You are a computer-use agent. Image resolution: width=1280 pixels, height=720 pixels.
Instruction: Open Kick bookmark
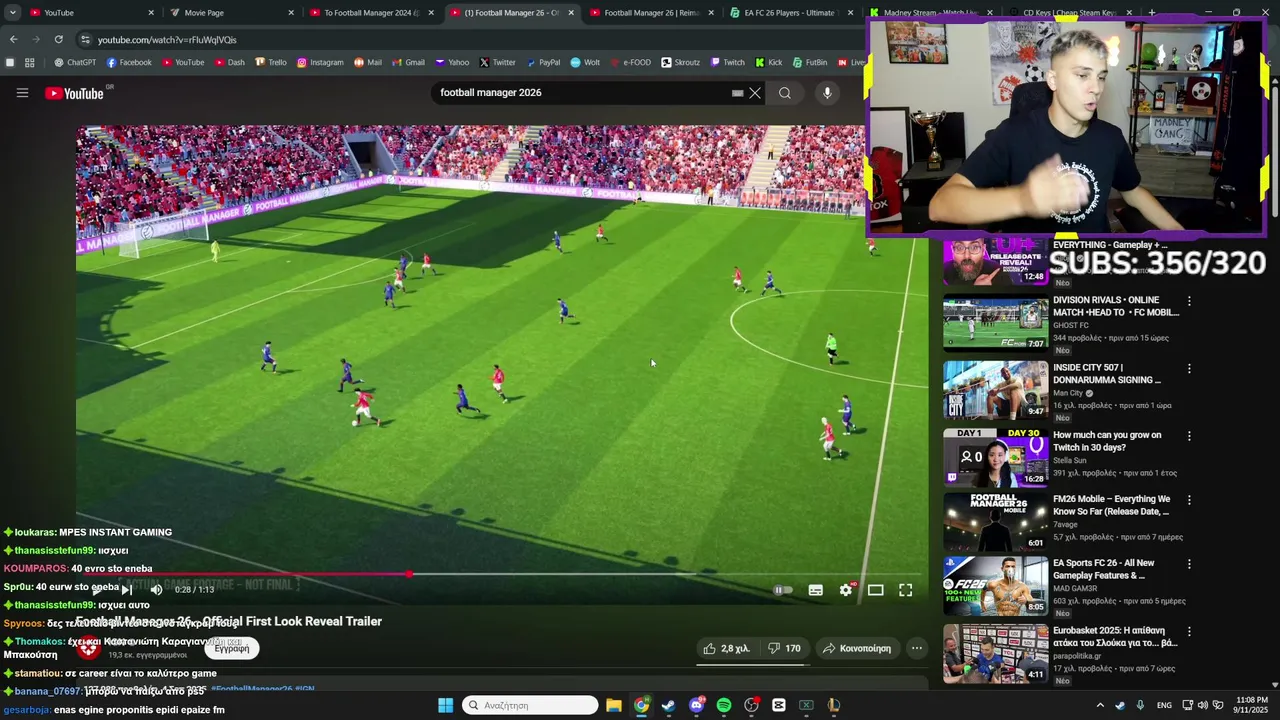[x=768, y=62]
